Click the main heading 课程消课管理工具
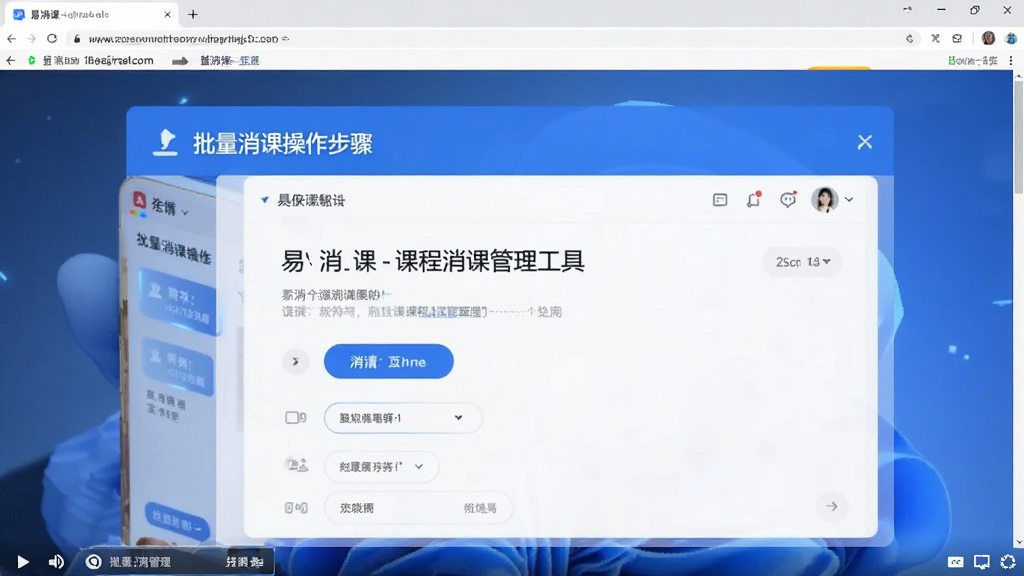 [490, 261]
